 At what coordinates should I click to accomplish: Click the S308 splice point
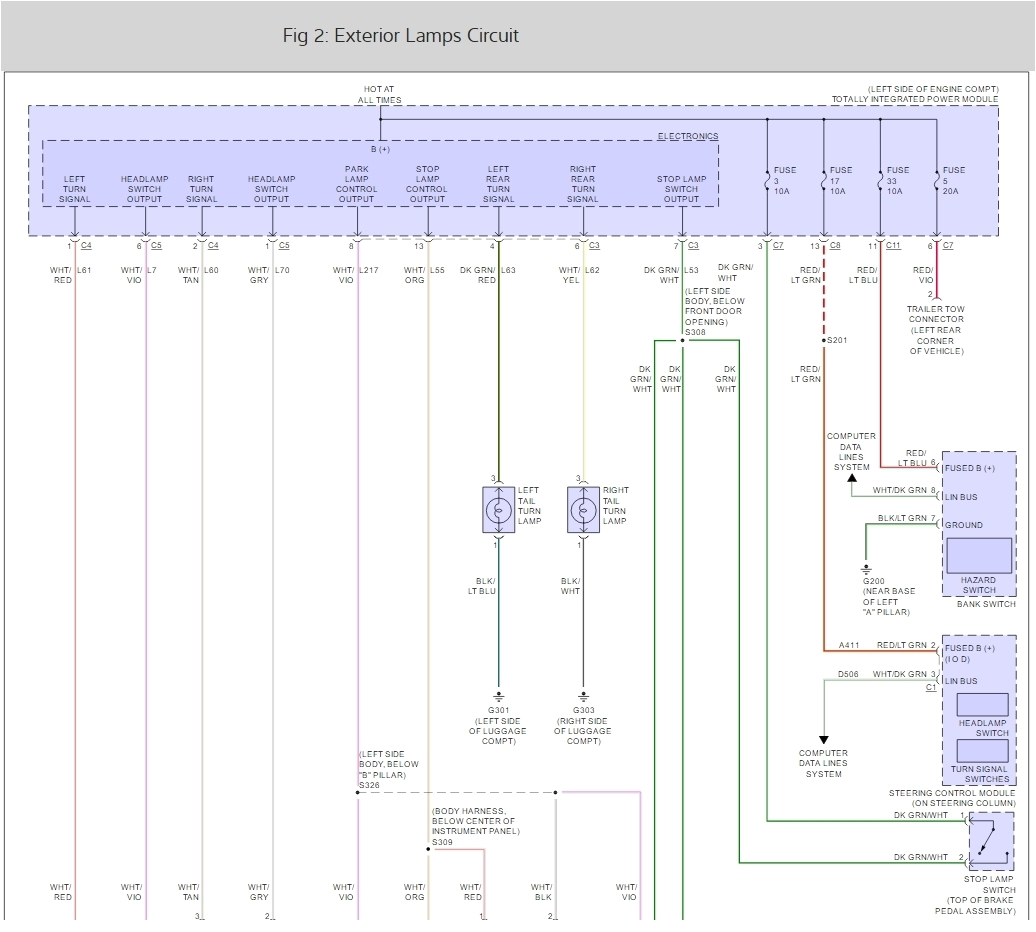click(683, 340)
